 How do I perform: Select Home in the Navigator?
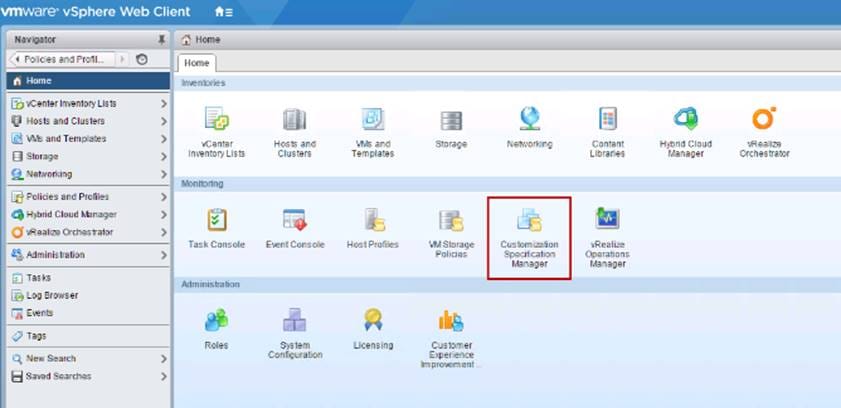click(x=88, y=81)
